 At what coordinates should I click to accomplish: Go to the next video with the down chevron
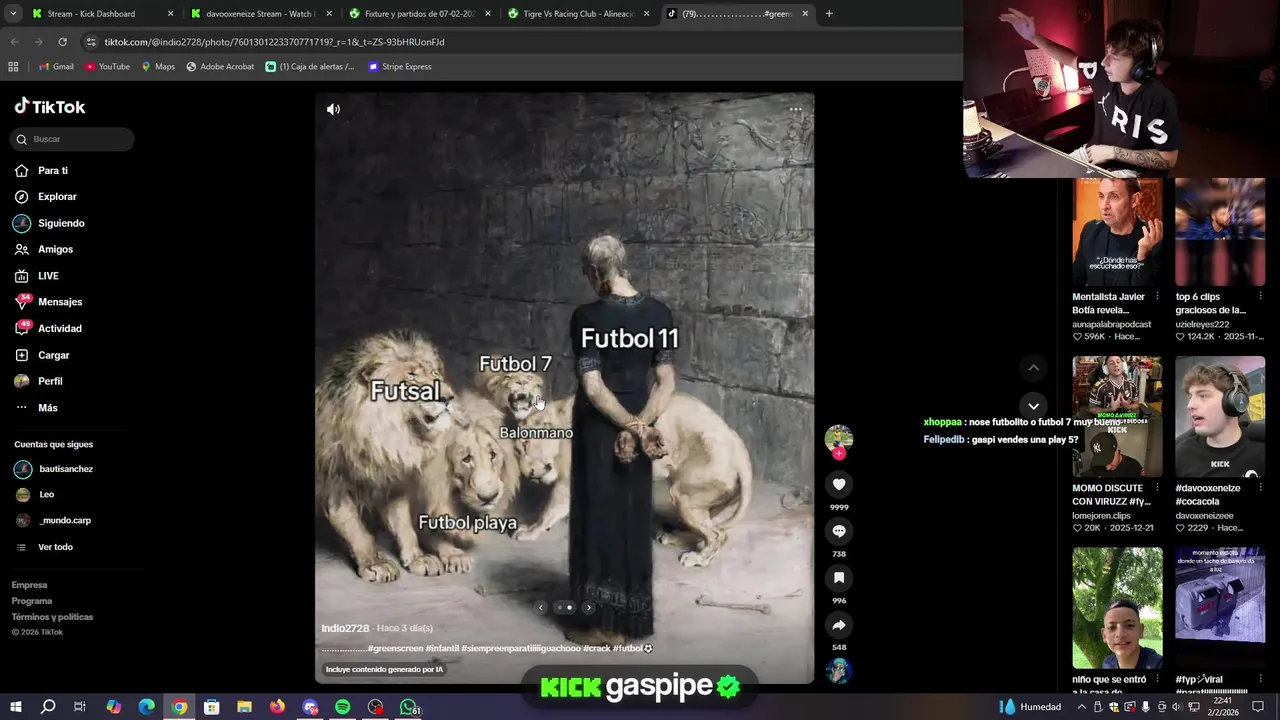pyautogui.click(x=1033, y=405)
